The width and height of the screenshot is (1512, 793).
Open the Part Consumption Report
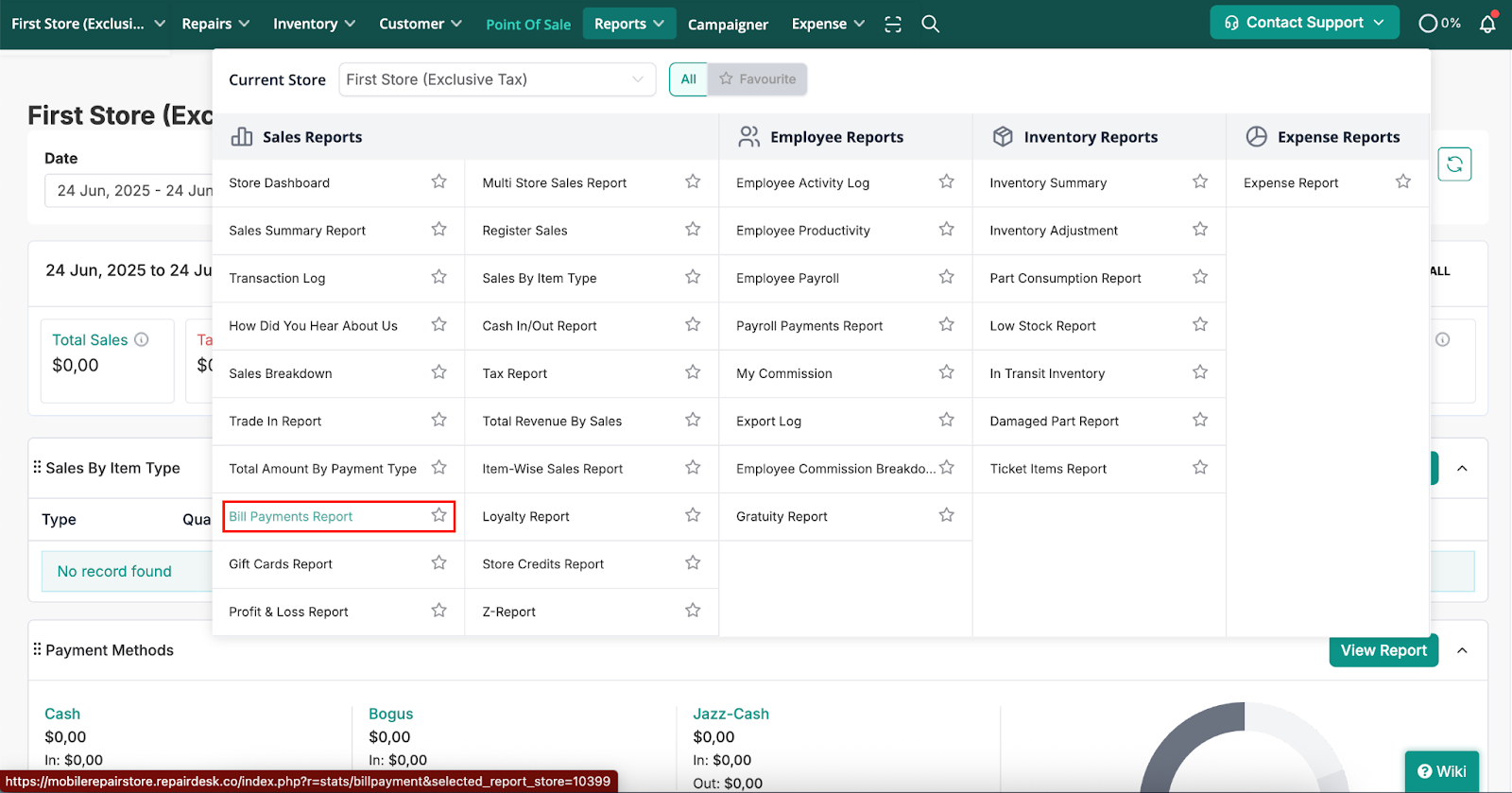coord(1065,278)
